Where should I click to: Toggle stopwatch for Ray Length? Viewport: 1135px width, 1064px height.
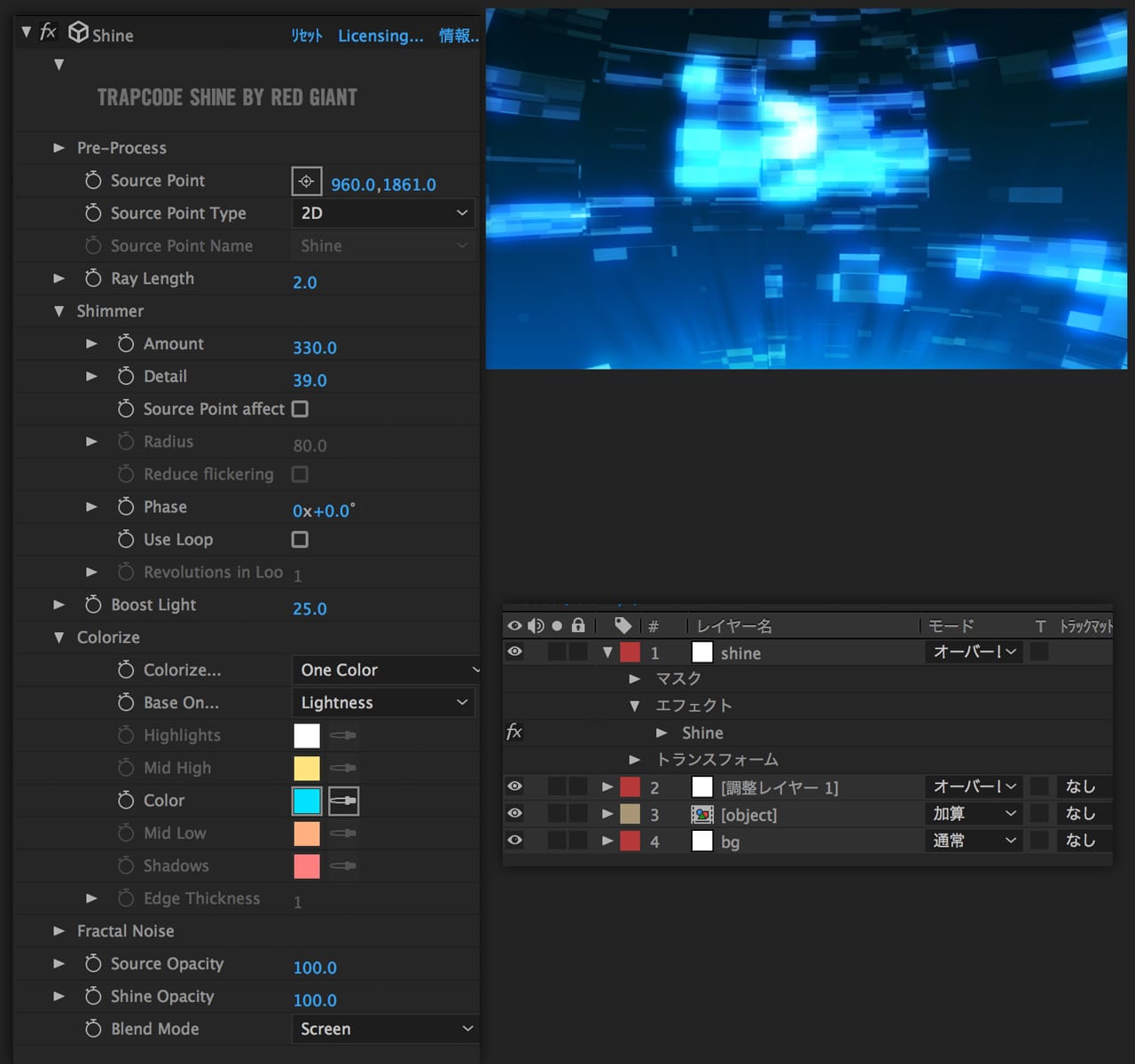pos(93,278)
